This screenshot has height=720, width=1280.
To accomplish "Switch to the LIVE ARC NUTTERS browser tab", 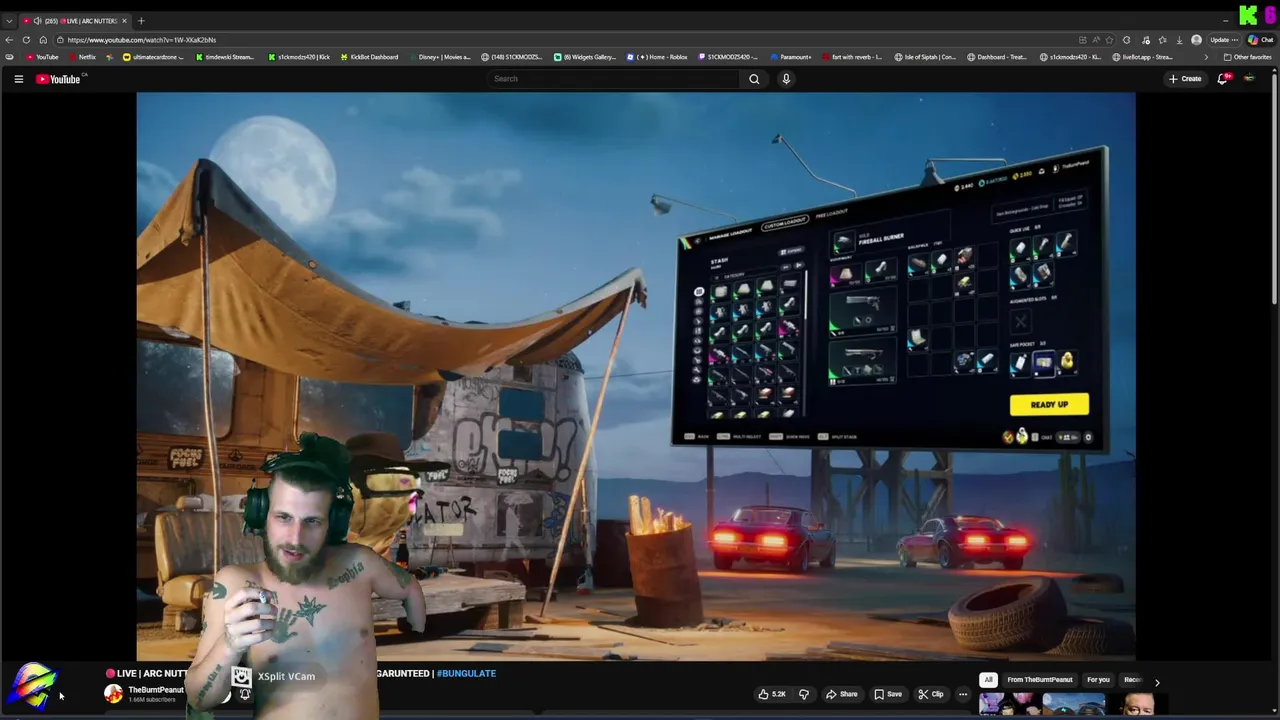I will [x=75, y=21].
